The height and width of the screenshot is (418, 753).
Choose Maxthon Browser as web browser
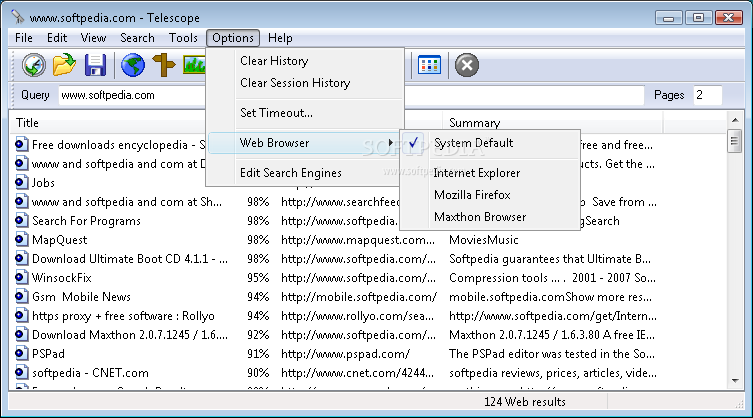[490, 217]
